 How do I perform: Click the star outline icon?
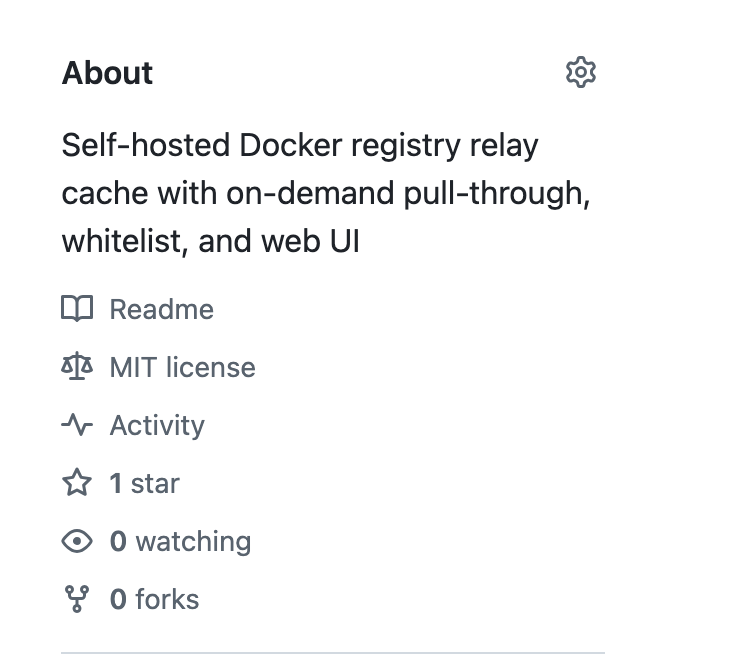[x=77, y=483]
